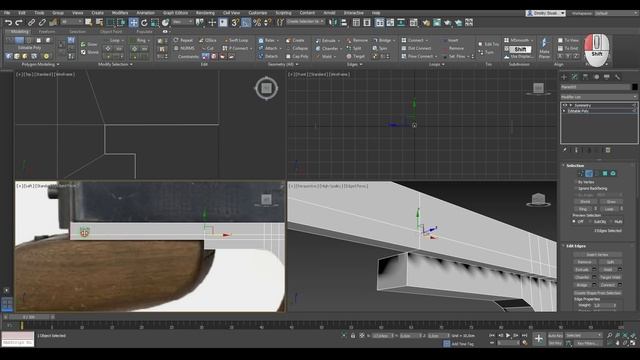Click the Undo arrow icon
Viewport: 640px width, 360px height.
click(x=8, y=22)
